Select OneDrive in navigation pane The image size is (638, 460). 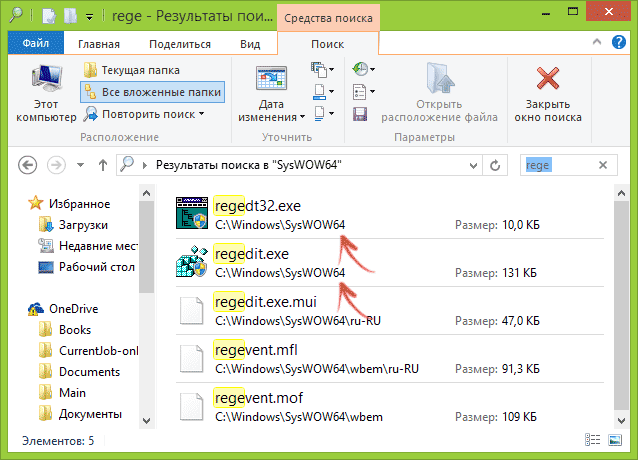pos(63,309)
